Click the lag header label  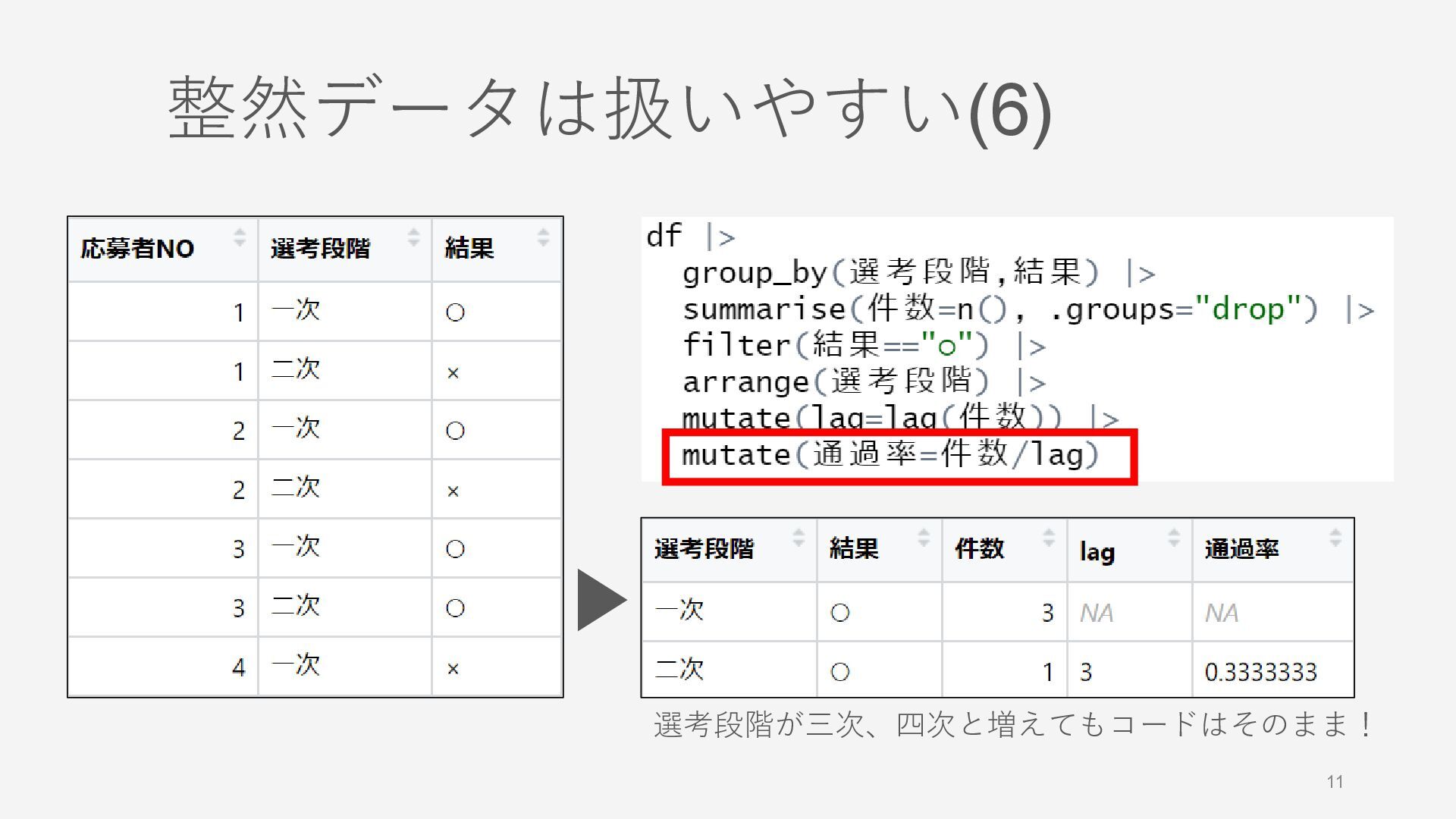coord(1097,551)
